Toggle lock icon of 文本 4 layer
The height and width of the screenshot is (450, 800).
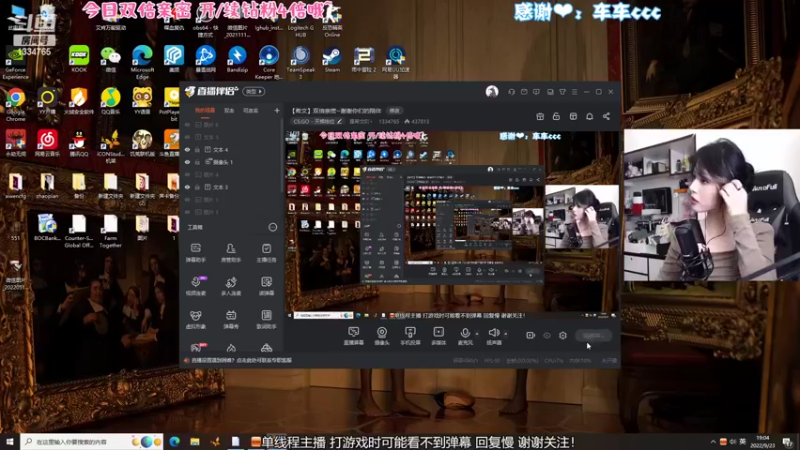tap(197, 149)
